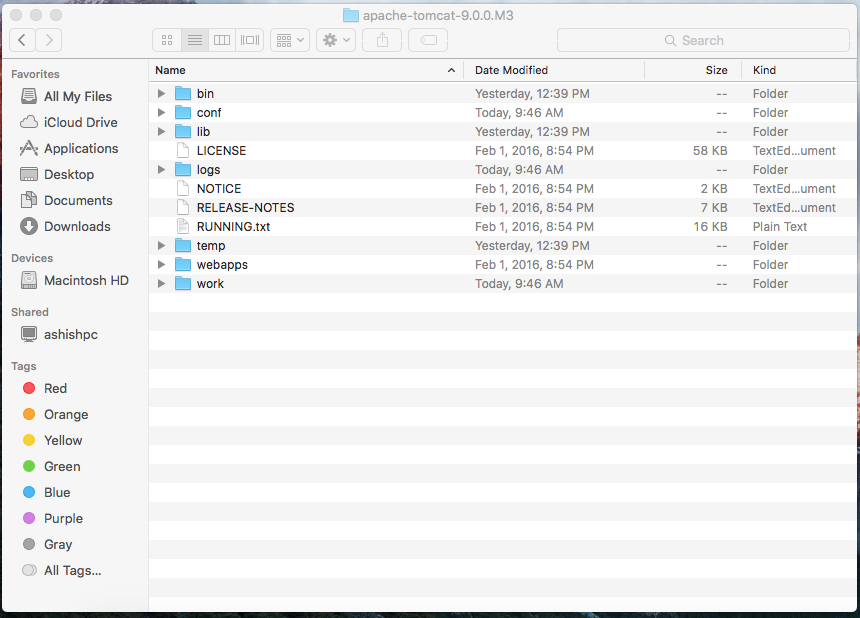This screenshot has width=860, height=618.
Task: Sort by Kind column header
Action: click(x=800, y=70)
